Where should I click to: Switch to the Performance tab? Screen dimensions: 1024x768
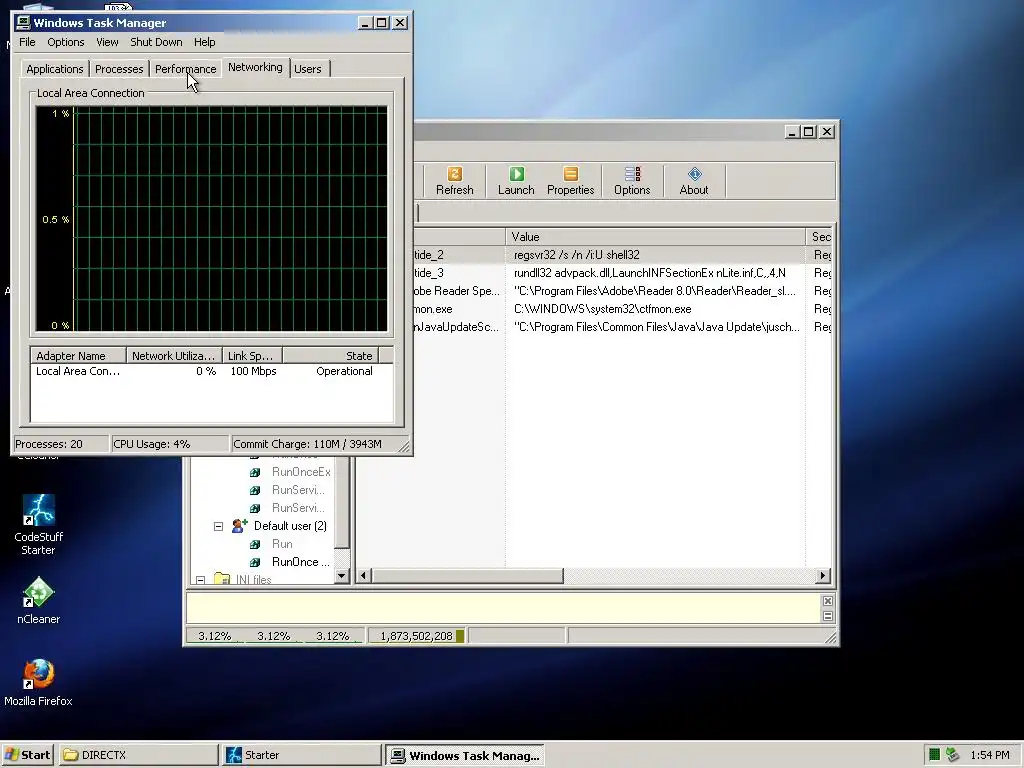click(185, 69)
